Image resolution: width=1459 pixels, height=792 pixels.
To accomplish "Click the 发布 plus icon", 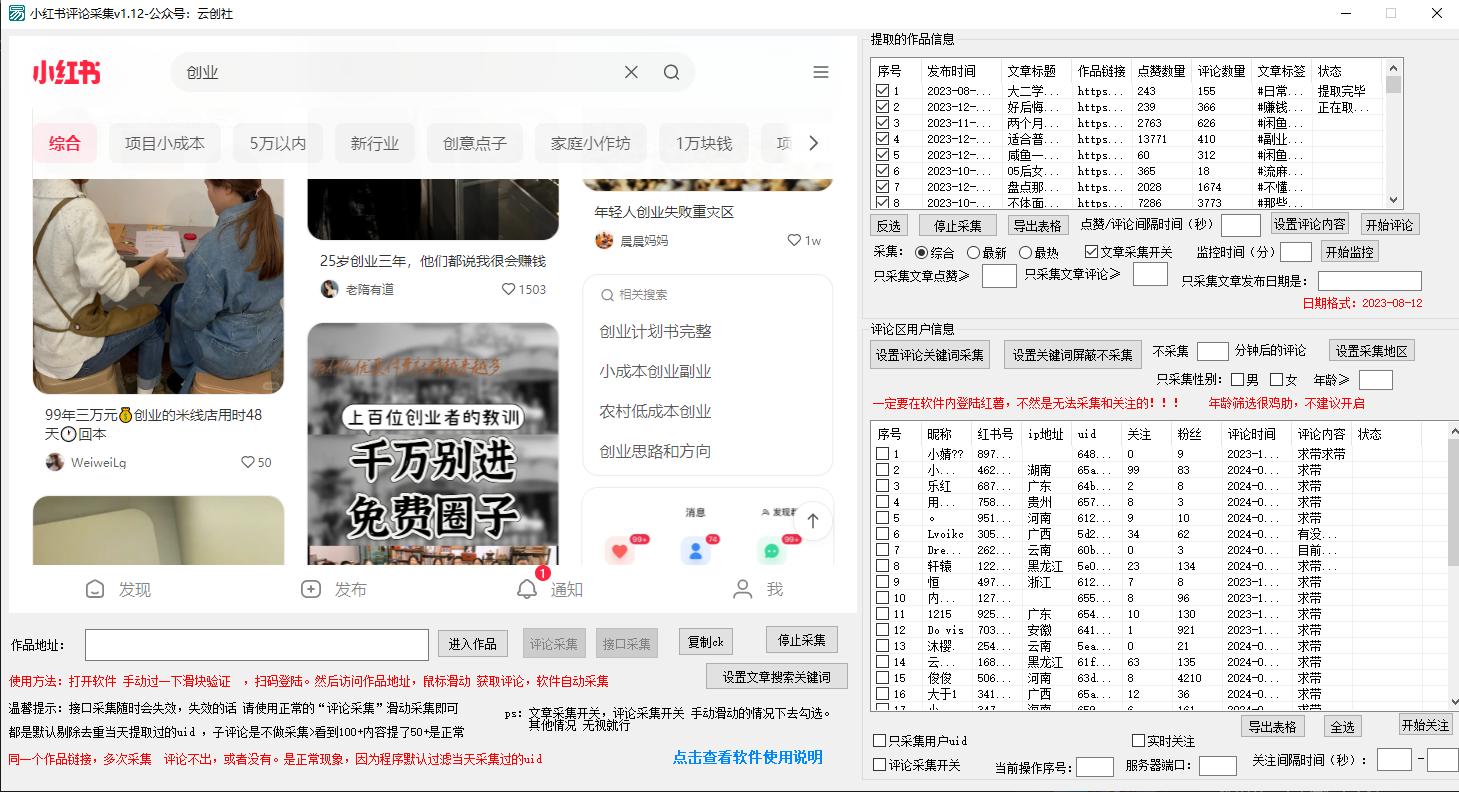I will coord(311,589).
